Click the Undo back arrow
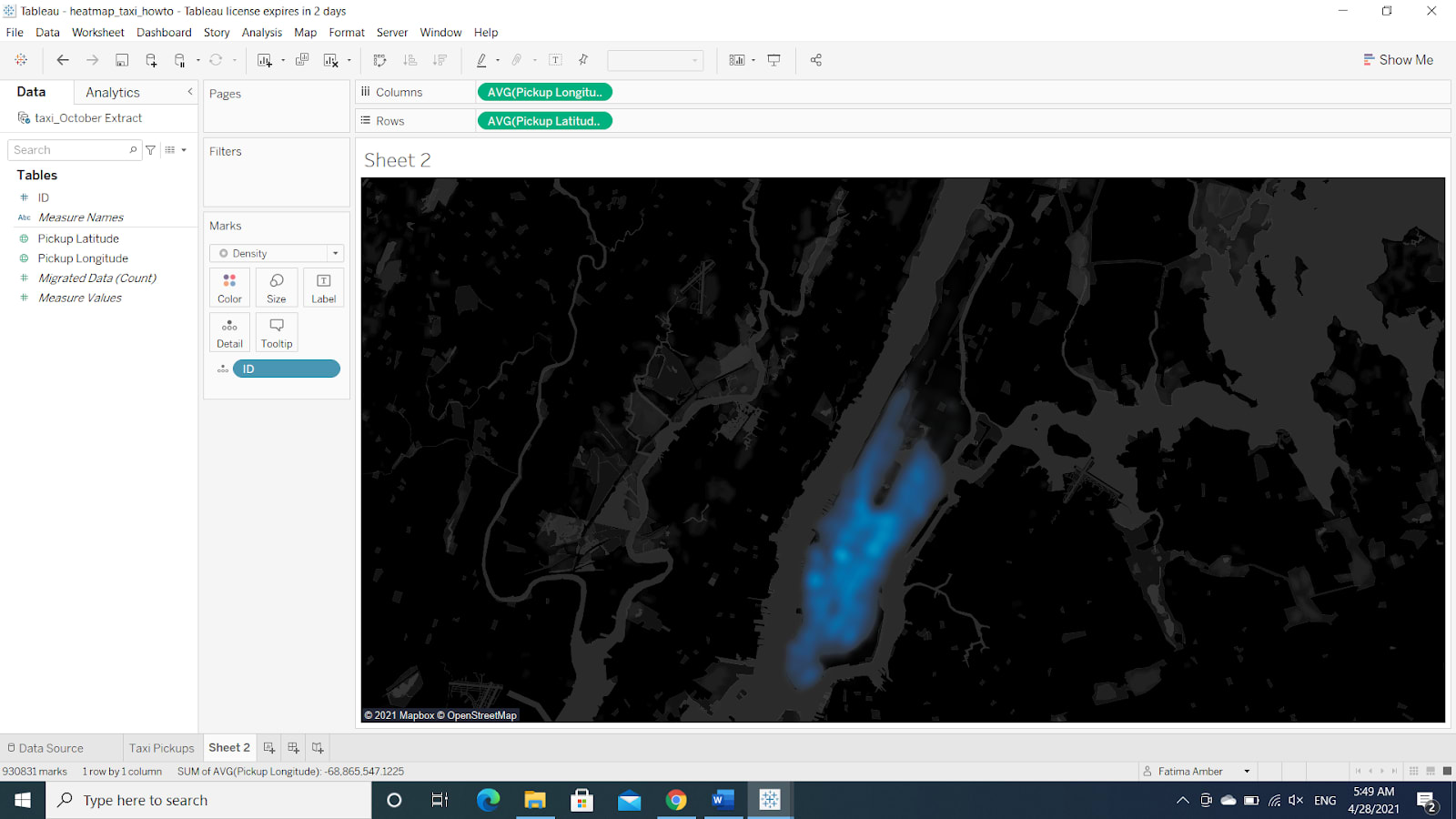Viewport: 1456px width, 819px height. pos(63,60)
